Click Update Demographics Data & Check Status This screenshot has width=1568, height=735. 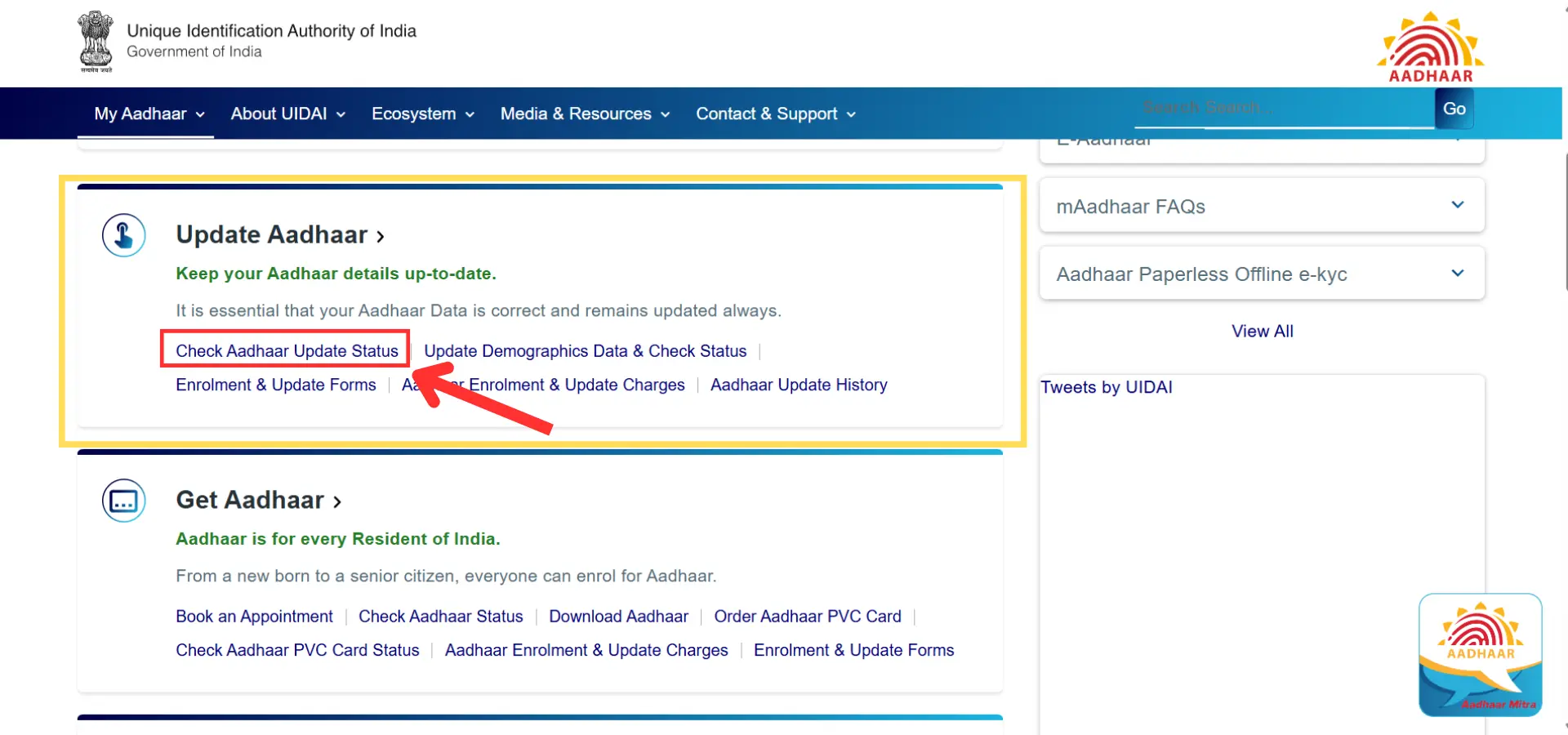click(x=585, y=351)
